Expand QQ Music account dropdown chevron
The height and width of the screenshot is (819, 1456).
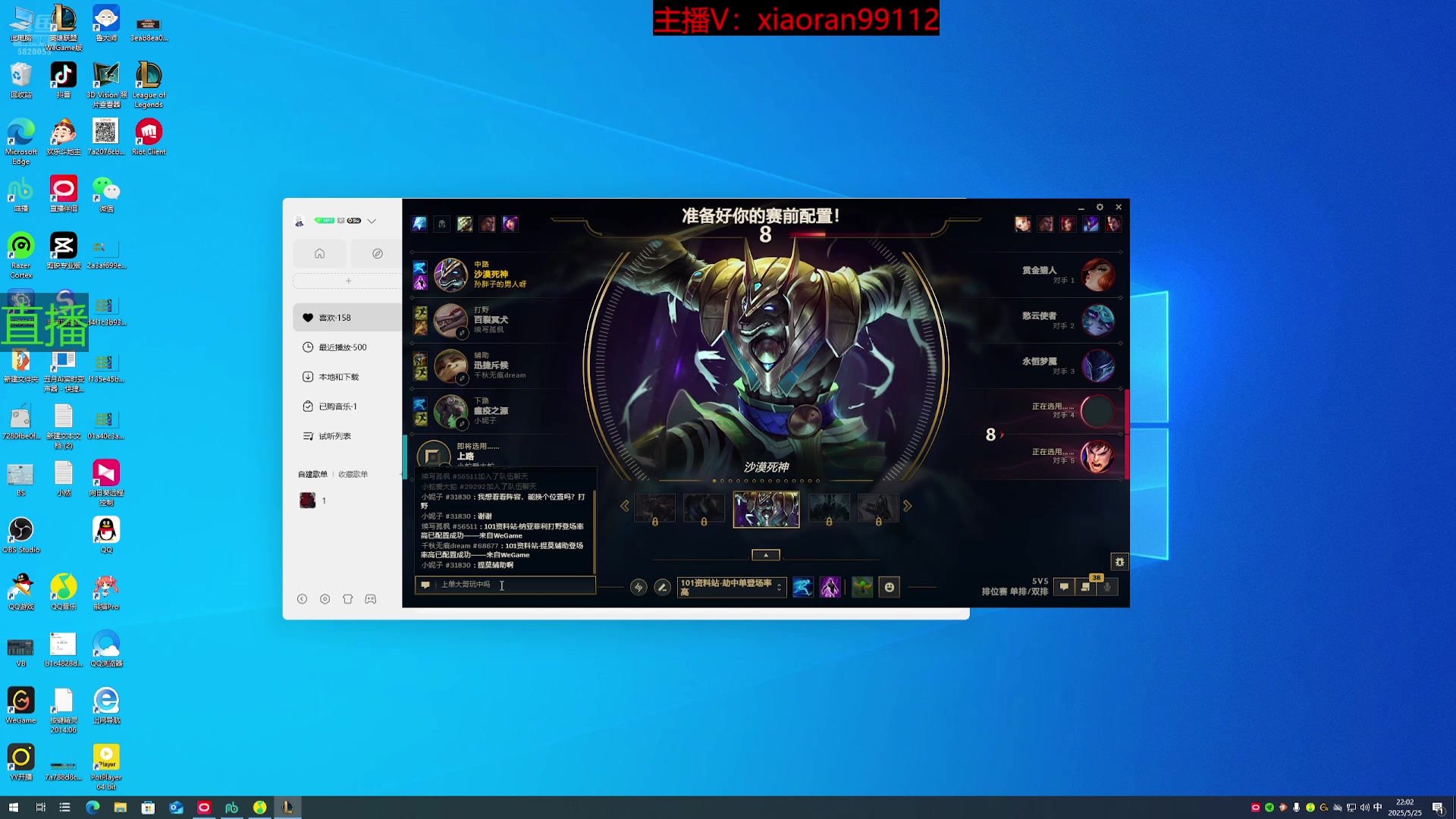372,221
